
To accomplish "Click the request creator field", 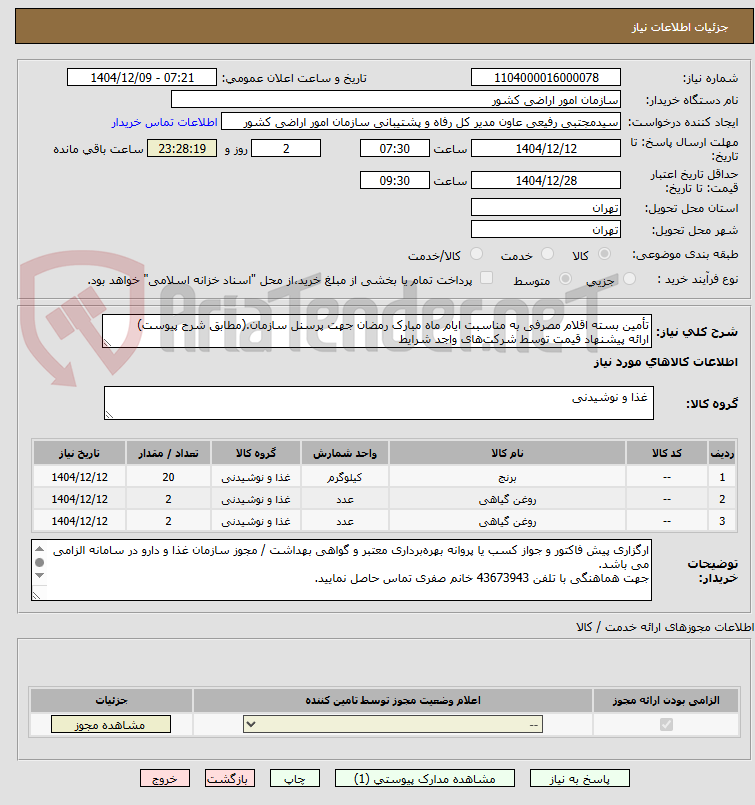I will (421, 122).
